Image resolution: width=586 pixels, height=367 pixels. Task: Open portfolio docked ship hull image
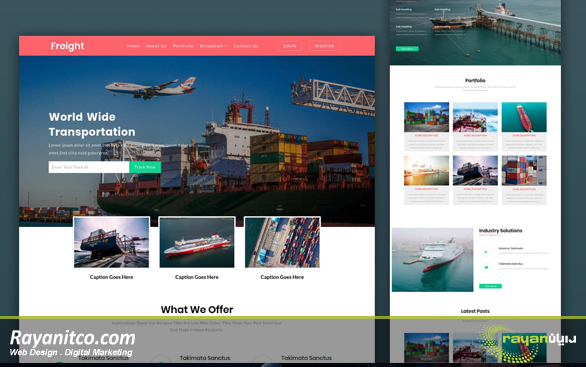tap(475, 170)
